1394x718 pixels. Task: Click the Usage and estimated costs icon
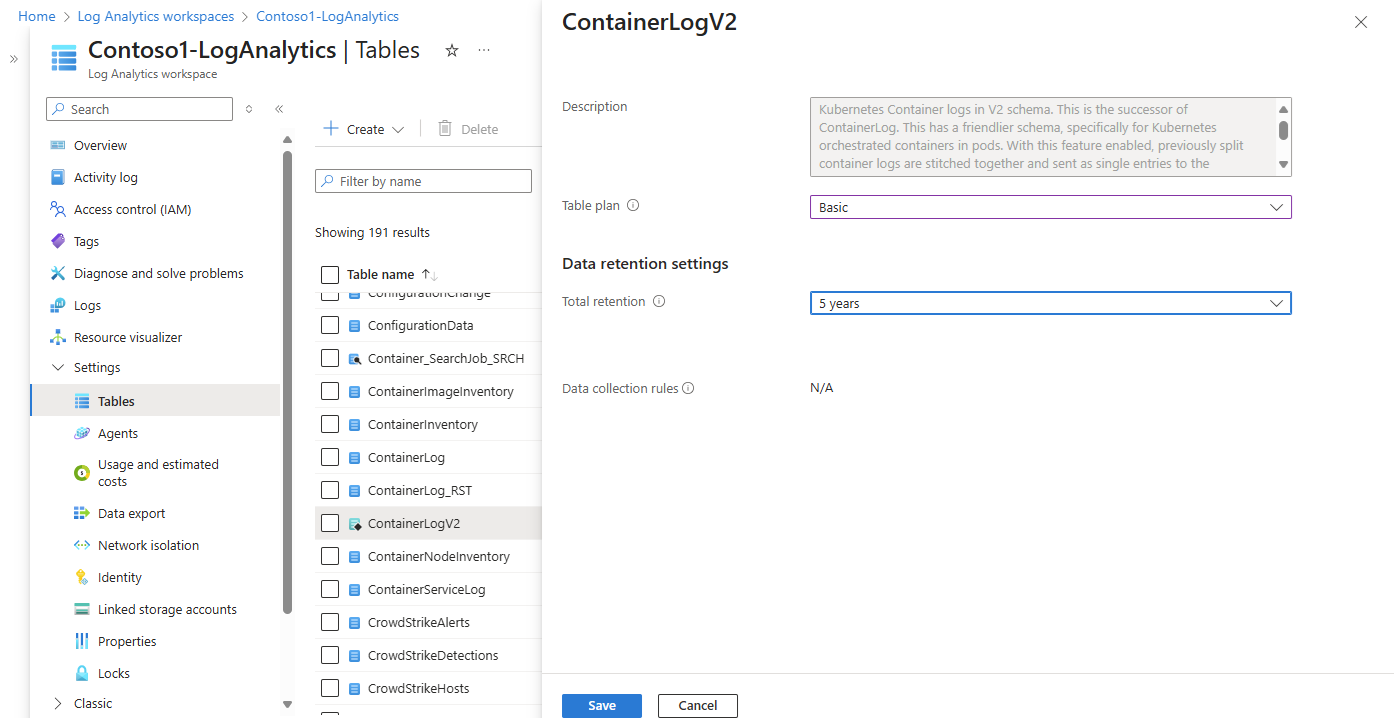click(82, 473)
